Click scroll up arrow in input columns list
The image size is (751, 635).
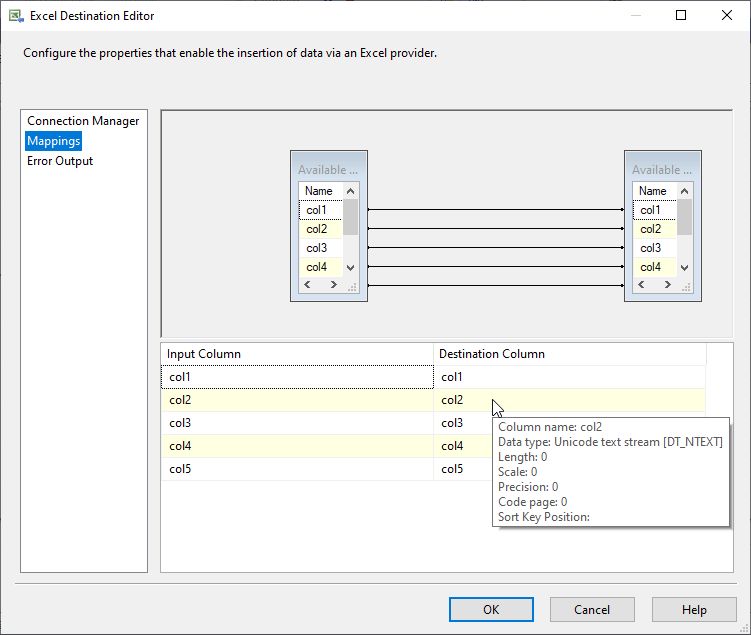[351, 191]
